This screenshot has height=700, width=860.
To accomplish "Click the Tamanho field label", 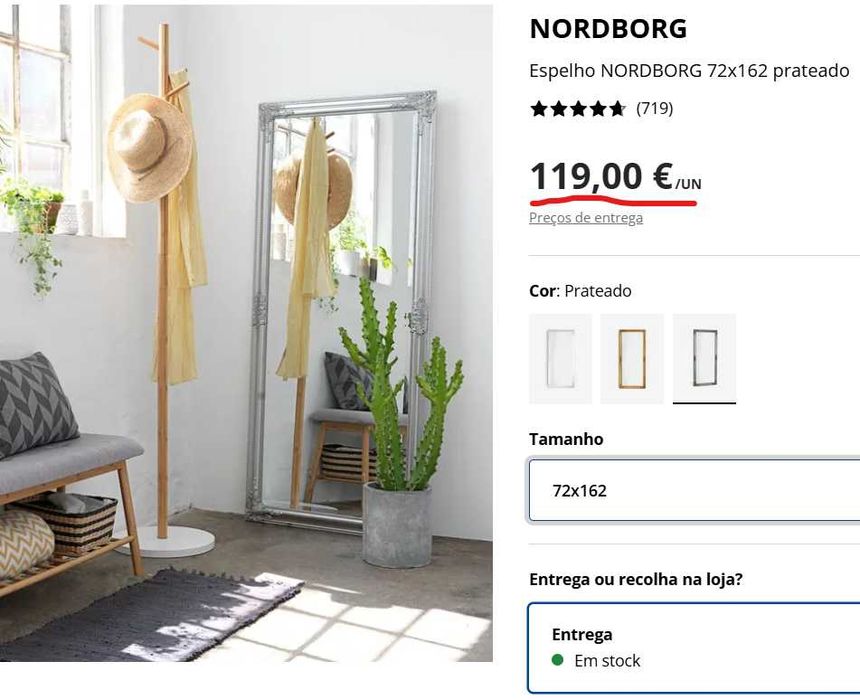I will (566, 439).
